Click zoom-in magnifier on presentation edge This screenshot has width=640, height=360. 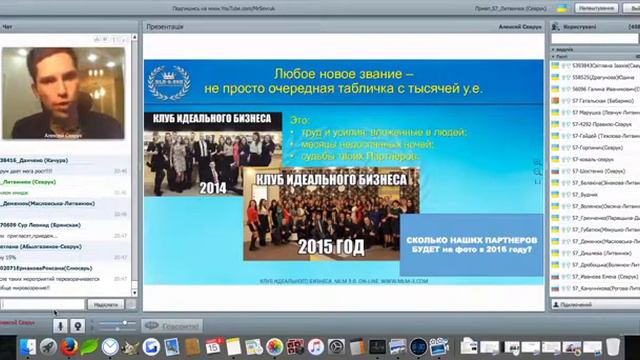538,163
